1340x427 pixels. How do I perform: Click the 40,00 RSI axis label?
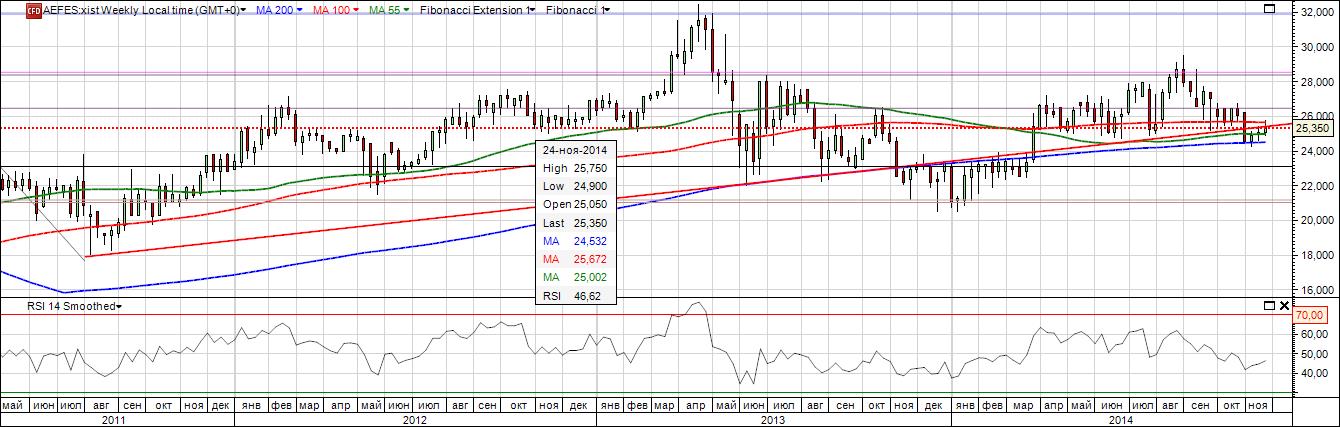(1312, 373)
